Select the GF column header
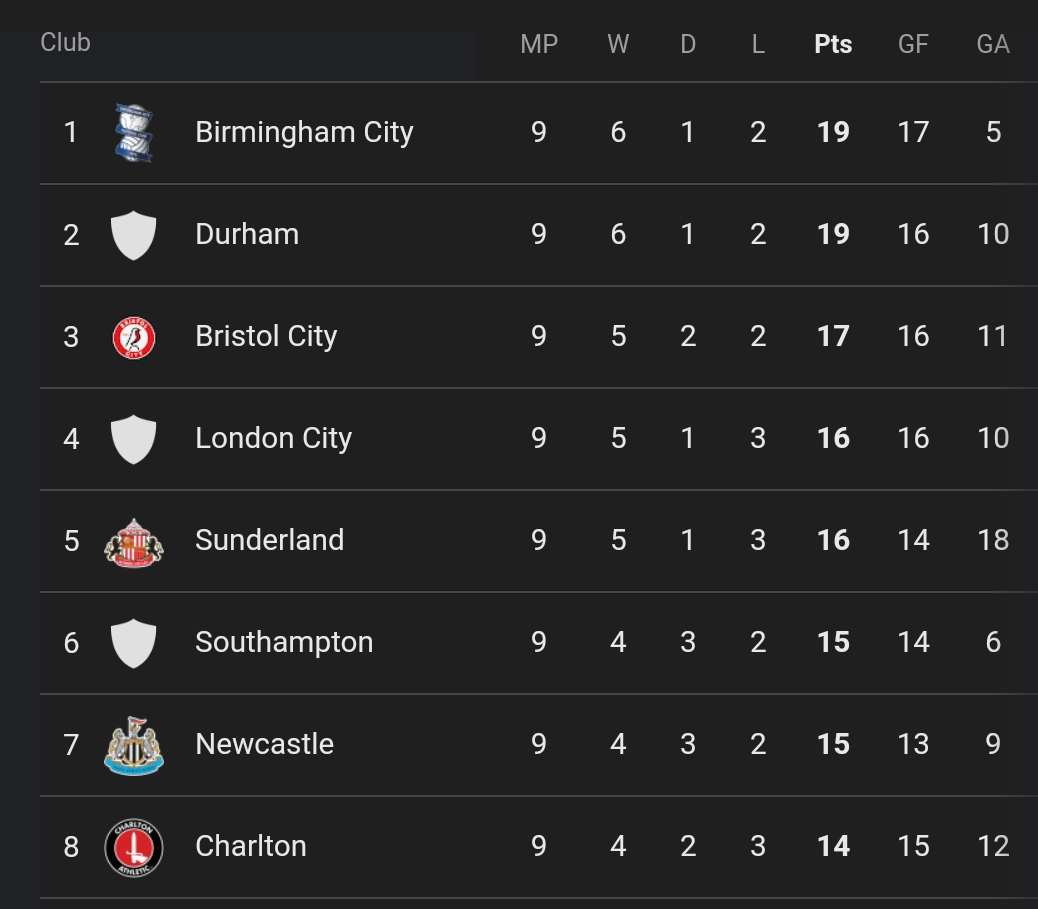The image size is (1038, 909). 913,44
